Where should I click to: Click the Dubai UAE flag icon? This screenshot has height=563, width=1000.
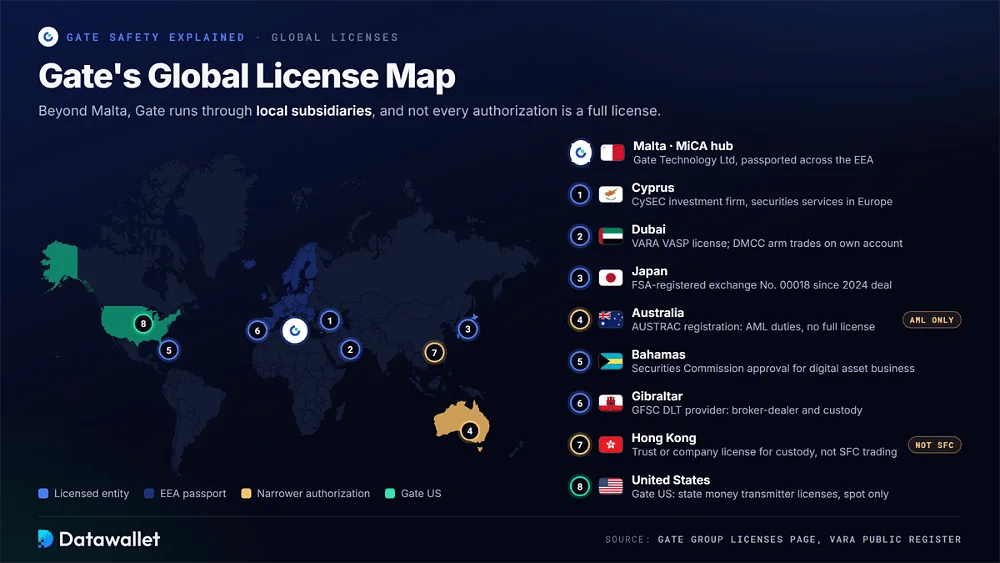[x=610, y=236]
